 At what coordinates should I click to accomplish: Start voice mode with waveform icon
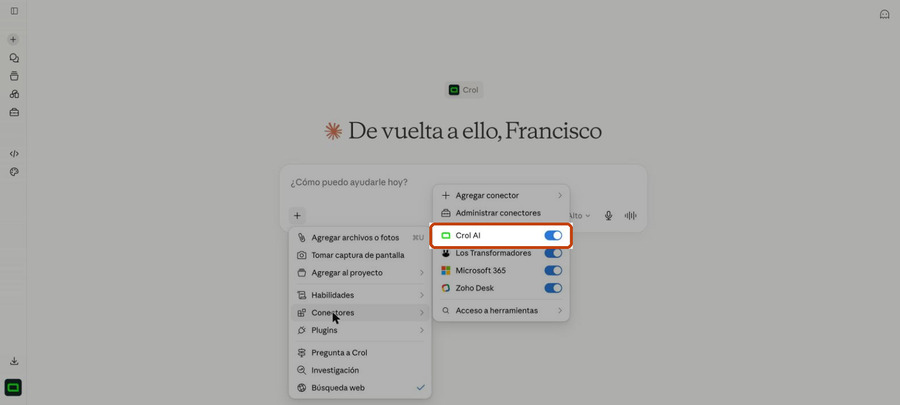tap(630, 216)
